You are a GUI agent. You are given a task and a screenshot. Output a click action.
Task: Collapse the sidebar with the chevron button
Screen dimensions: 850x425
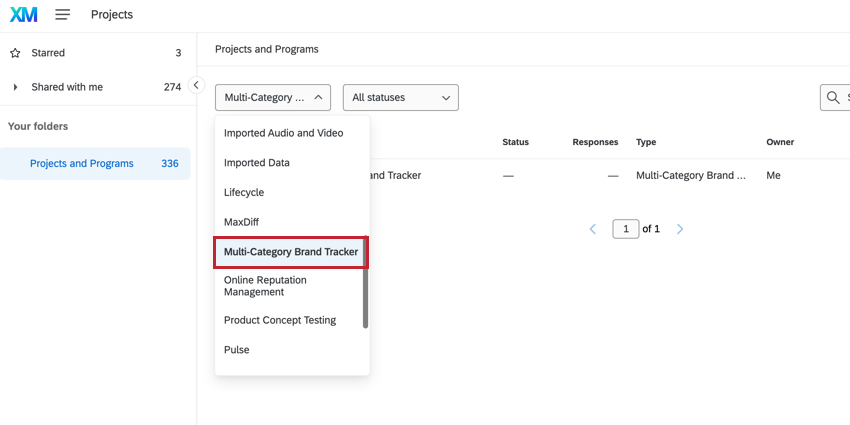[196, 86]
